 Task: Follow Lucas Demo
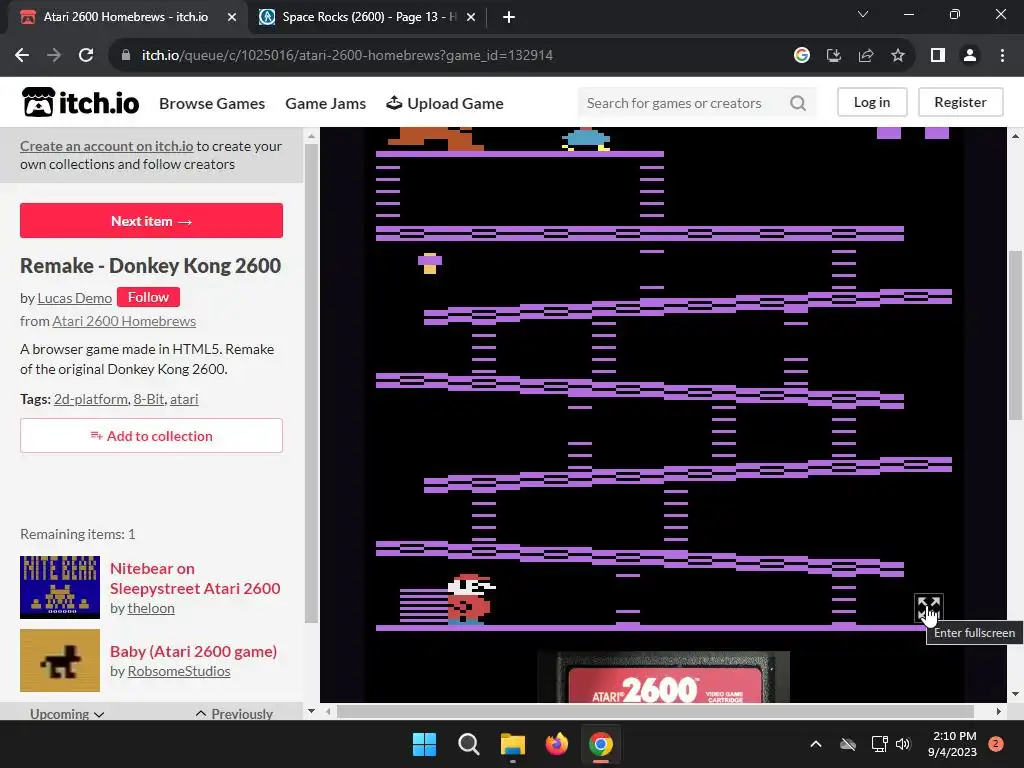148,297
